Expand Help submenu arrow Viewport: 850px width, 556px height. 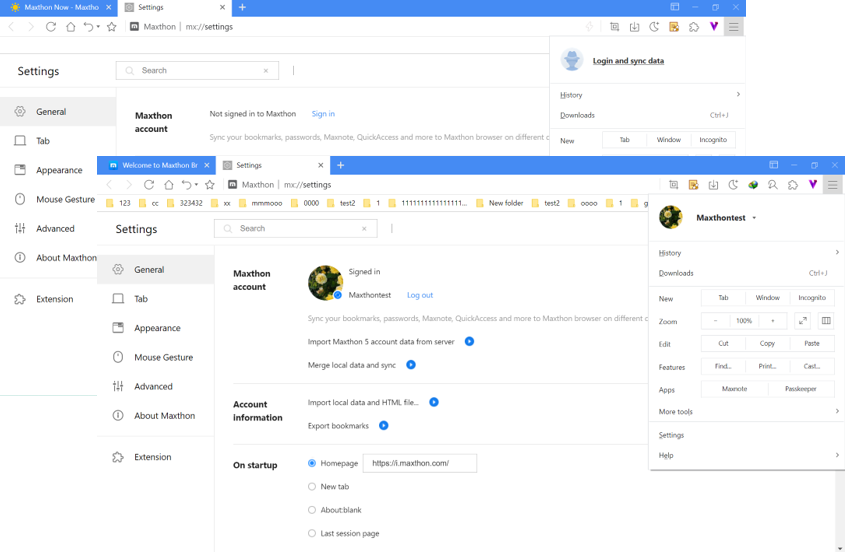tap(837, 455)
